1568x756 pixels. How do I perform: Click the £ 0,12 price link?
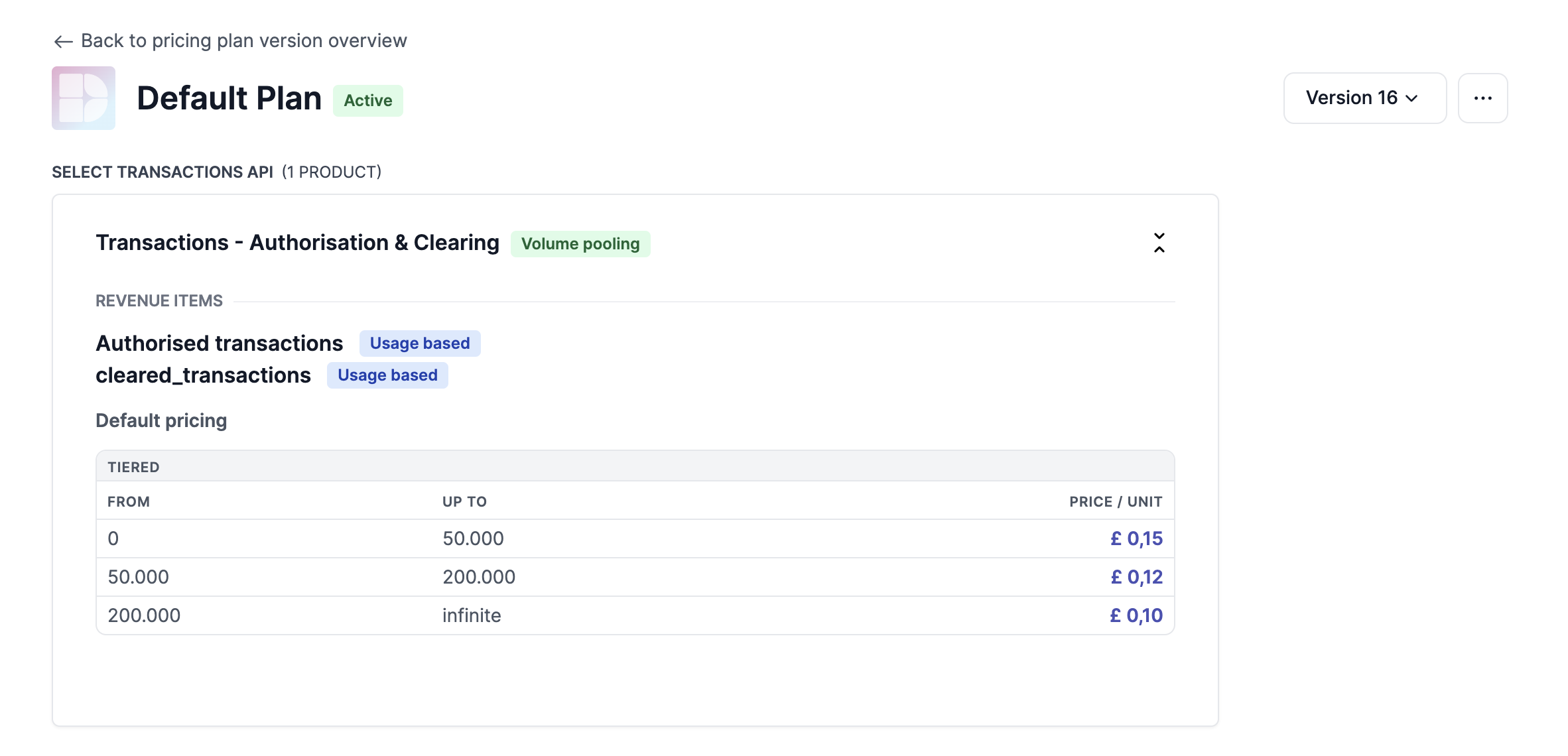coord(1136,577)
